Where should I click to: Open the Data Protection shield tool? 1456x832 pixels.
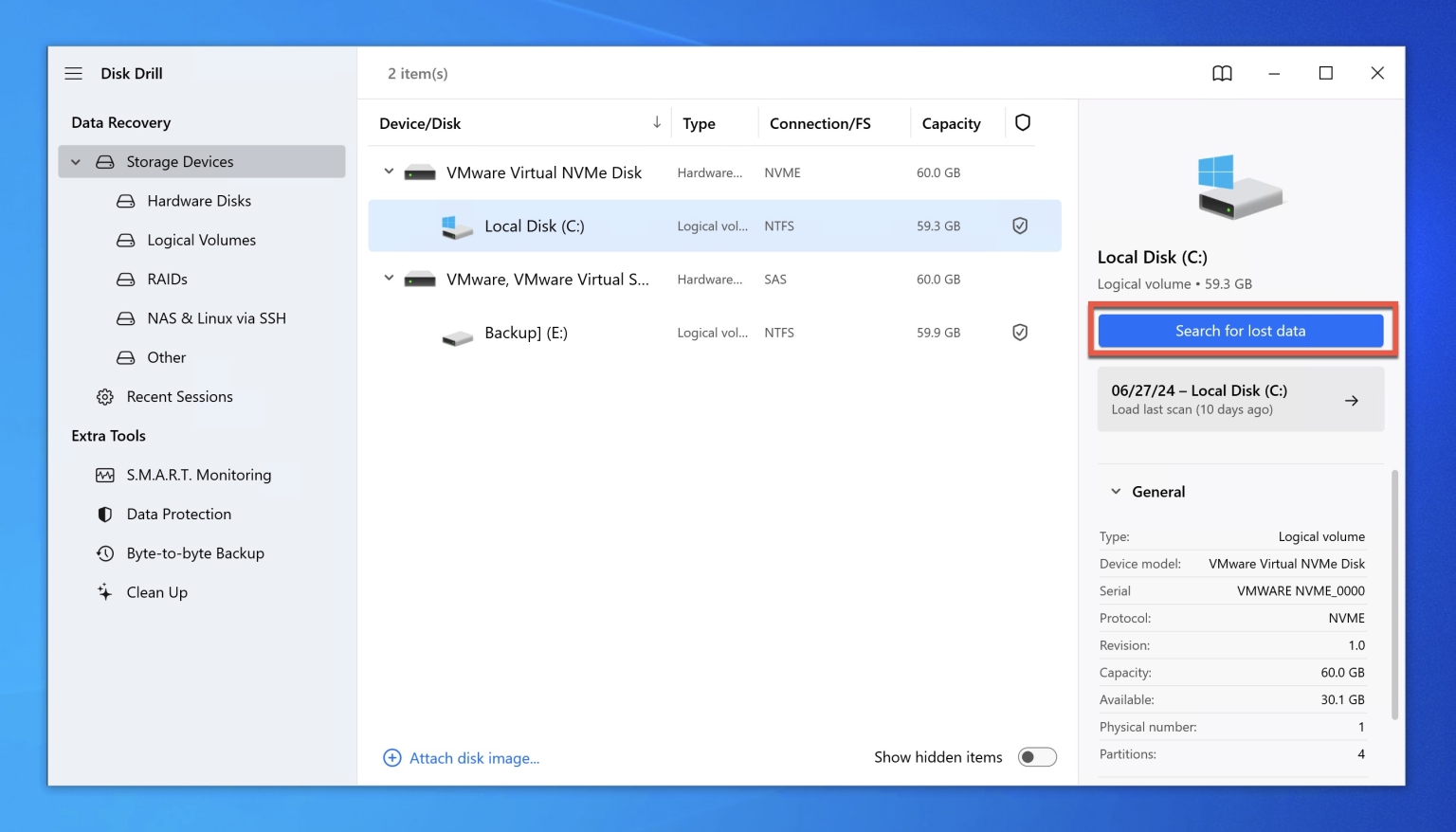(x=178, y=514)
